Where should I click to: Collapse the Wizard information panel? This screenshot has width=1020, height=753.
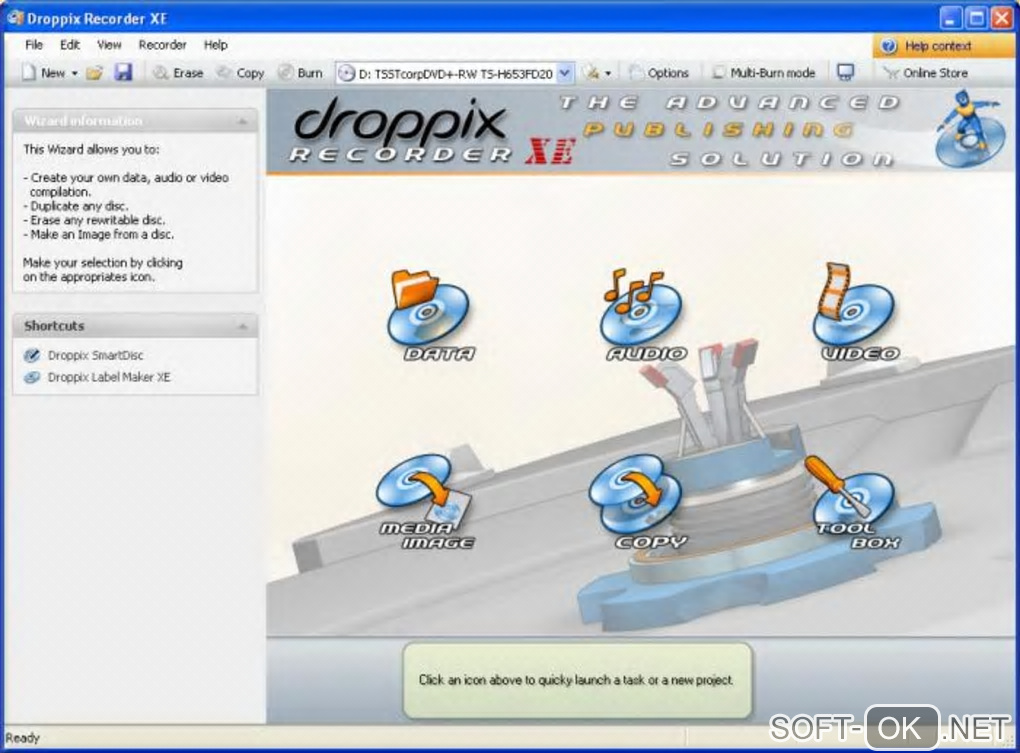(242, 121)
